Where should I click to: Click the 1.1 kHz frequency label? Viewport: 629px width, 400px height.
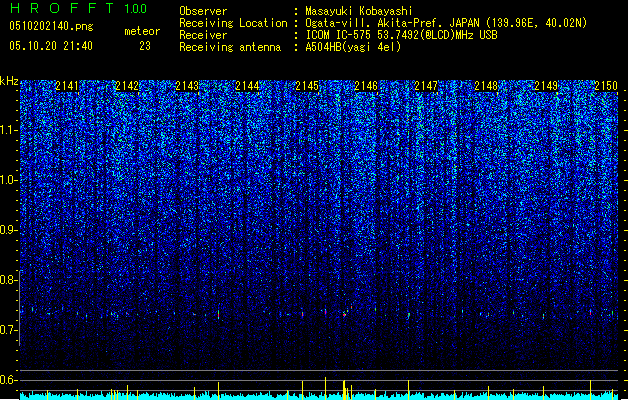coord(8,130)
